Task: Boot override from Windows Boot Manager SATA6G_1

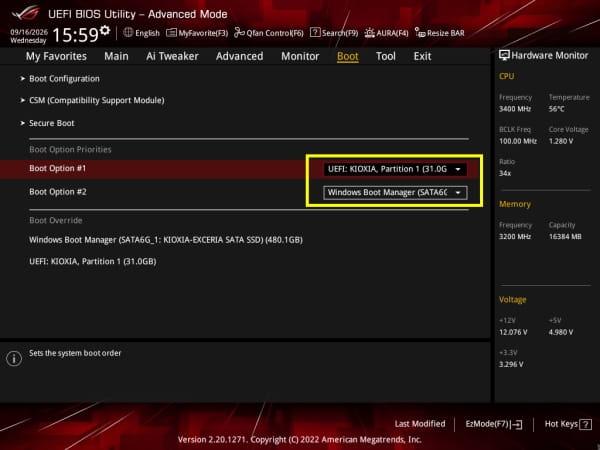Action: [166, 240]
